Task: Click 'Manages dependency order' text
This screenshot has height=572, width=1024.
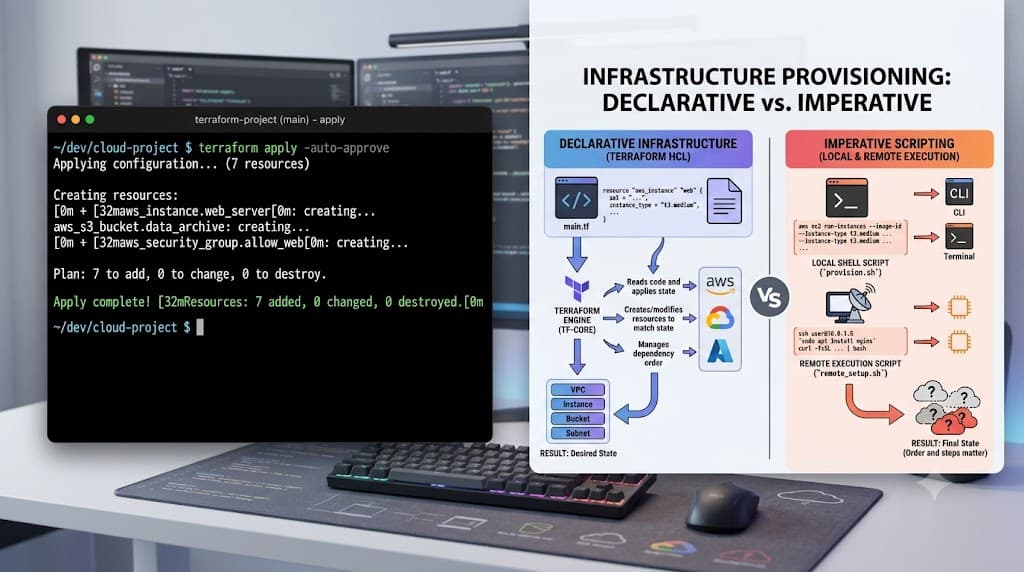Action: pyautogui.click(x=653, y=353)
